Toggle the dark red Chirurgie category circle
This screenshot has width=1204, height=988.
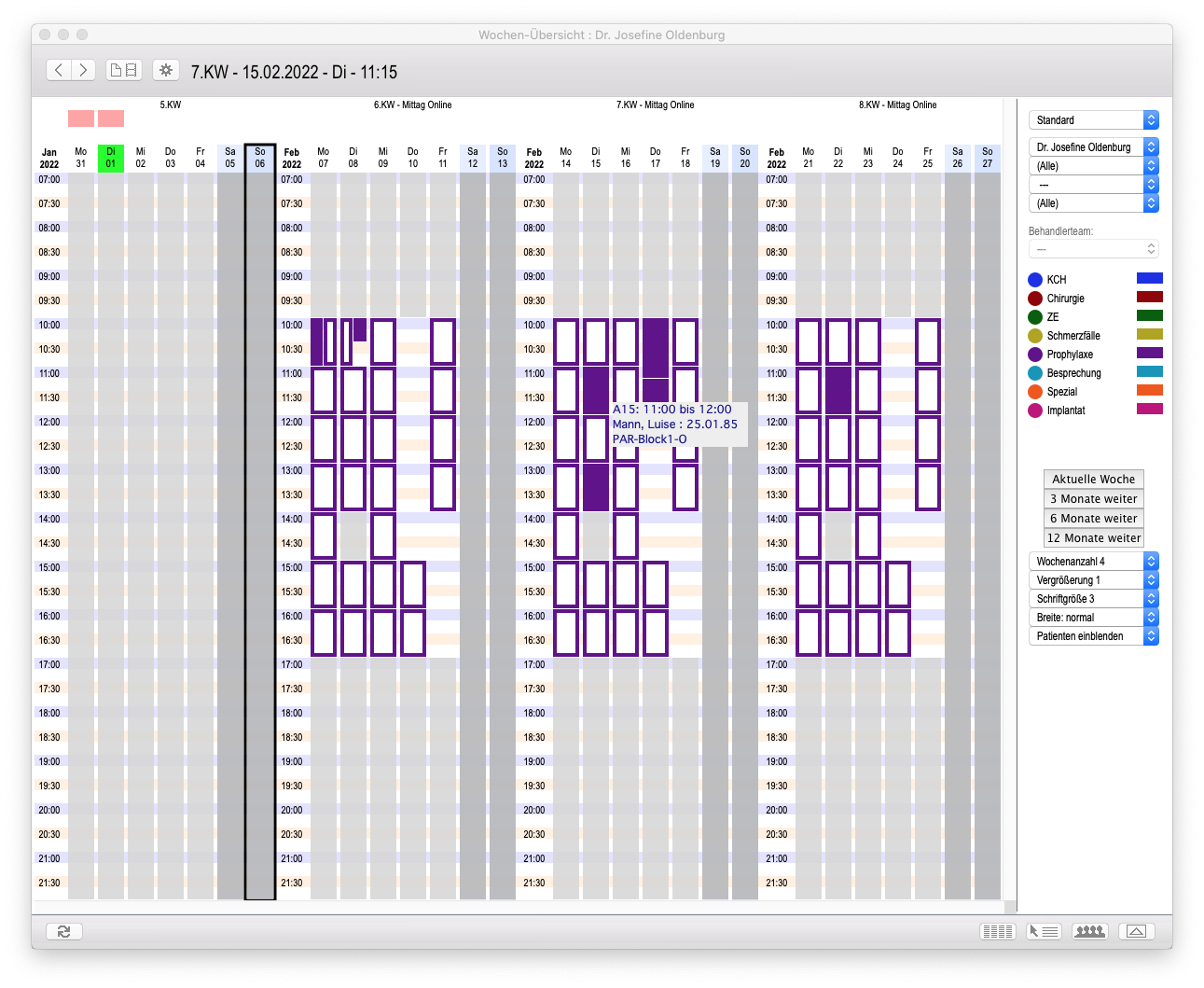click(1034, 299)
